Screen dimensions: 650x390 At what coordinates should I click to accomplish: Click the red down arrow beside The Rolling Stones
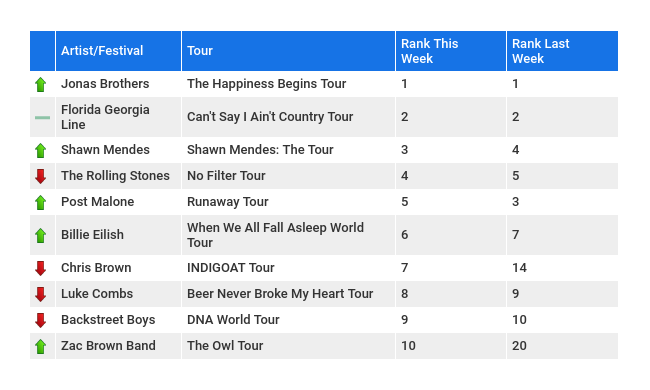[41, 176]
